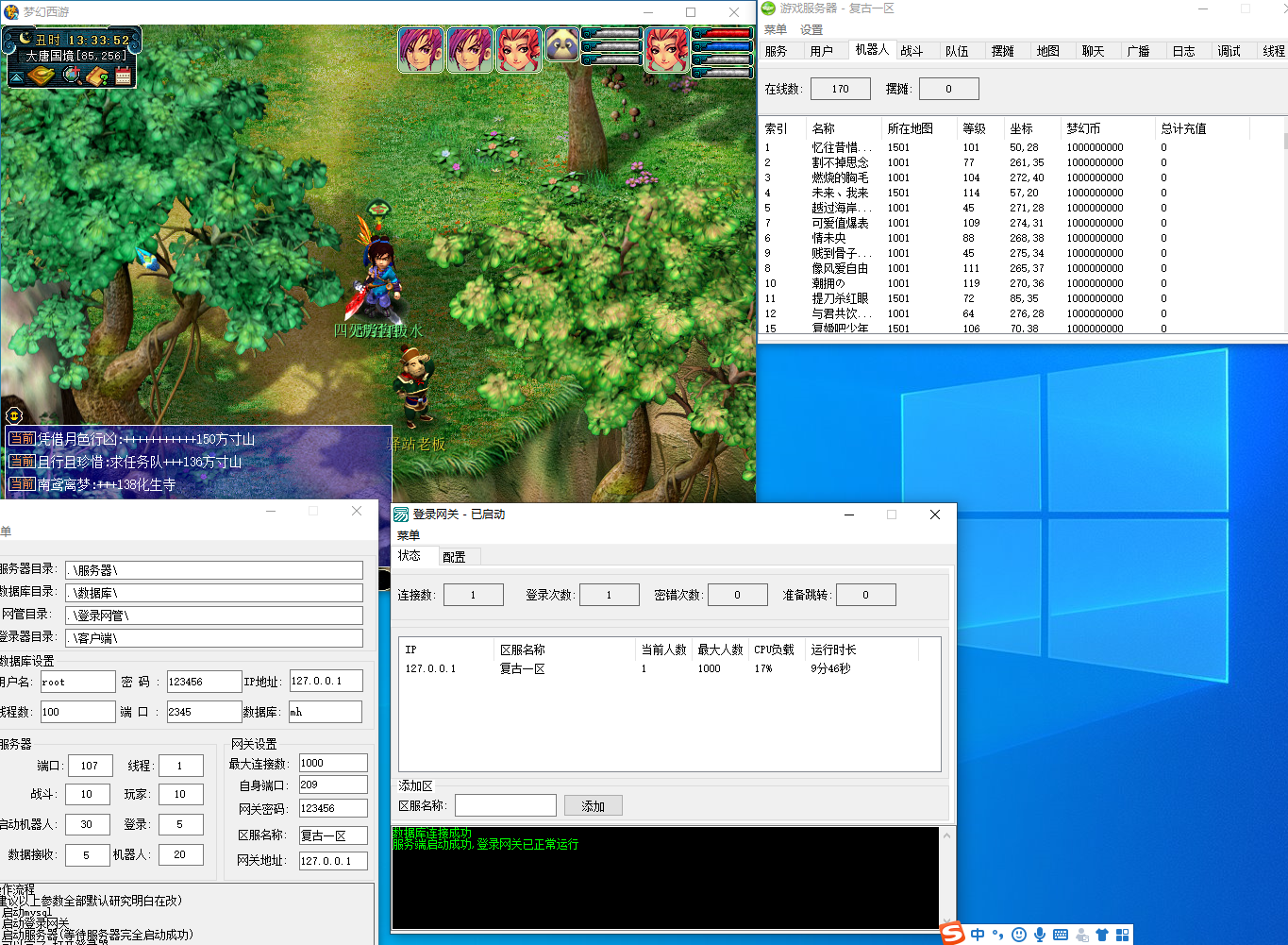Screen dimensions: 1288x945
Task: Open 菜单 in the login gateway window
Action: point(409,535)
